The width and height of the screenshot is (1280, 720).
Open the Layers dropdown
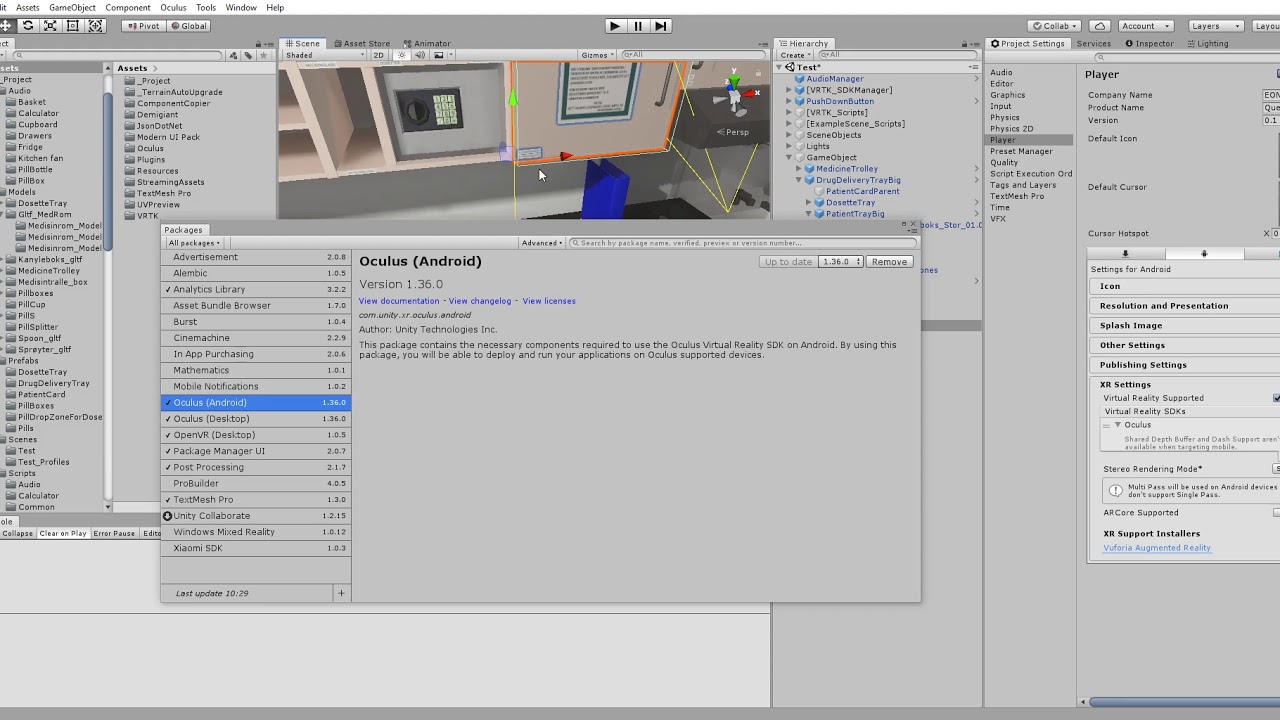coord(1215,26)
